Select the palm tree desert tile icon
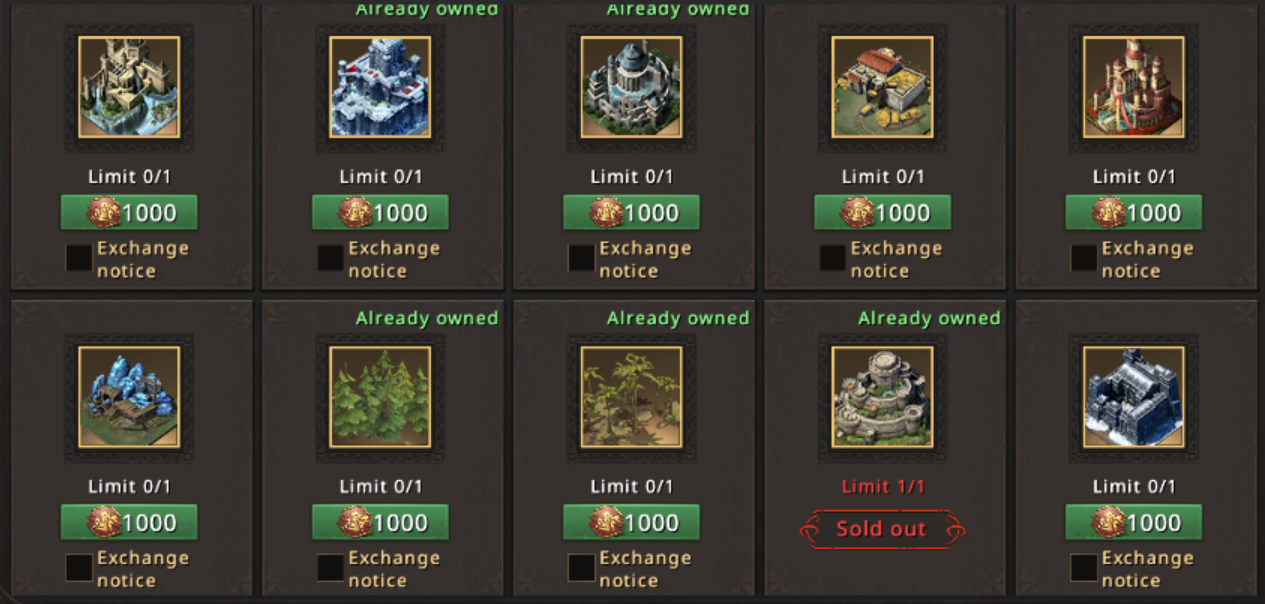Viewport: 1265px width, 604px height. 631,397
